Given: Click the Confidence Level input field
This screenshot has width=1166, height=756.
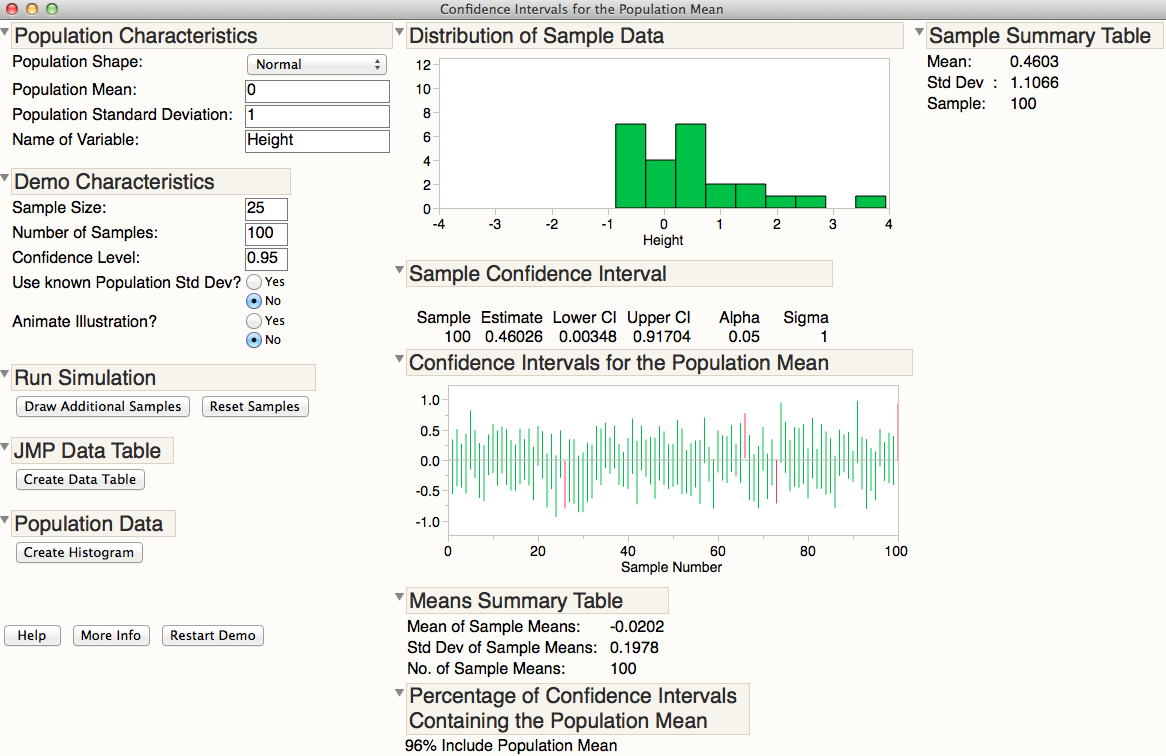Looking at the screenshot, I should point(266,259).
